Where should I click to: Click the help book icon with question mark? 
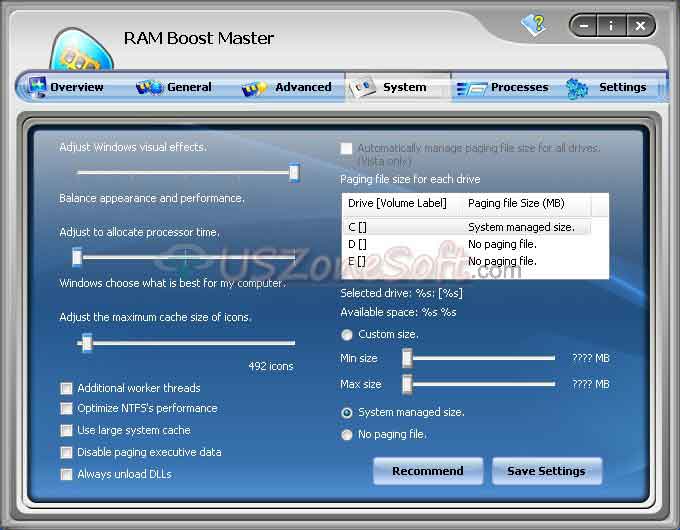(x=534, y=25)
